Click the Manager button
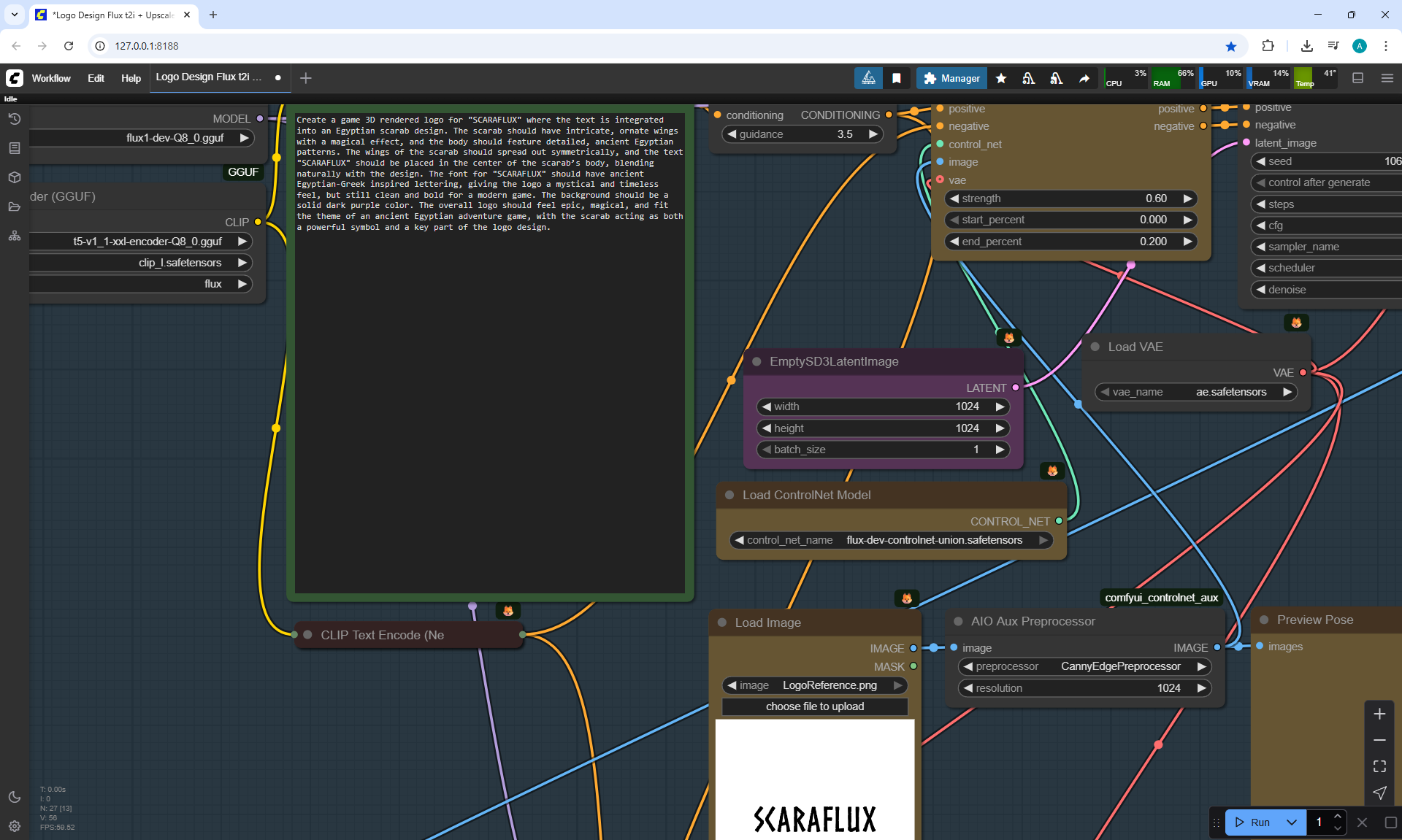This screenshot has height=840, width=1402. pyautogui.click(x=951, y=78)
